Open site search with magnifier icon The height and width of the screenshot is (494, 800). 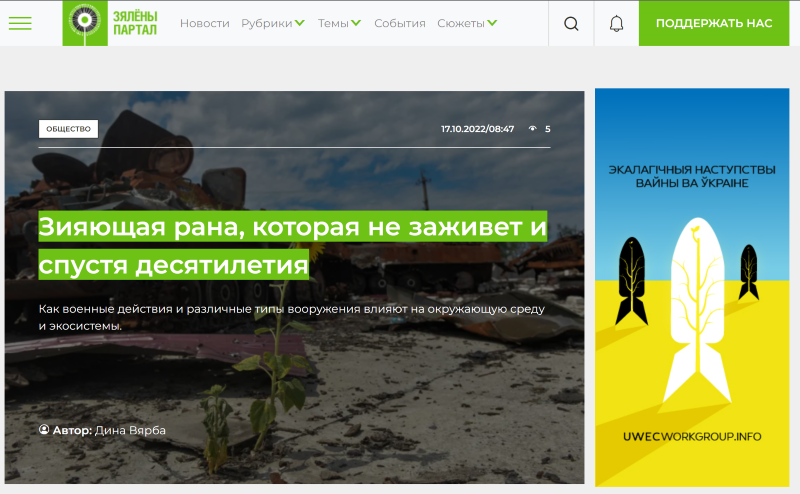click(x=571, y=23)
